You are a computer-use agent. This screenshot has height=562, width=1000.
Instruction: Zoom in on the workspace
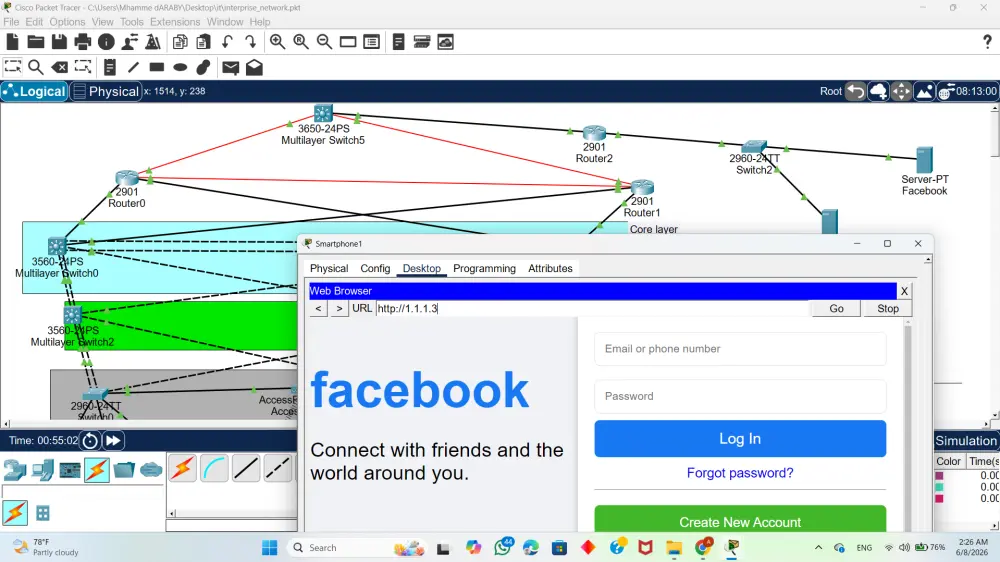pos(277,42)
